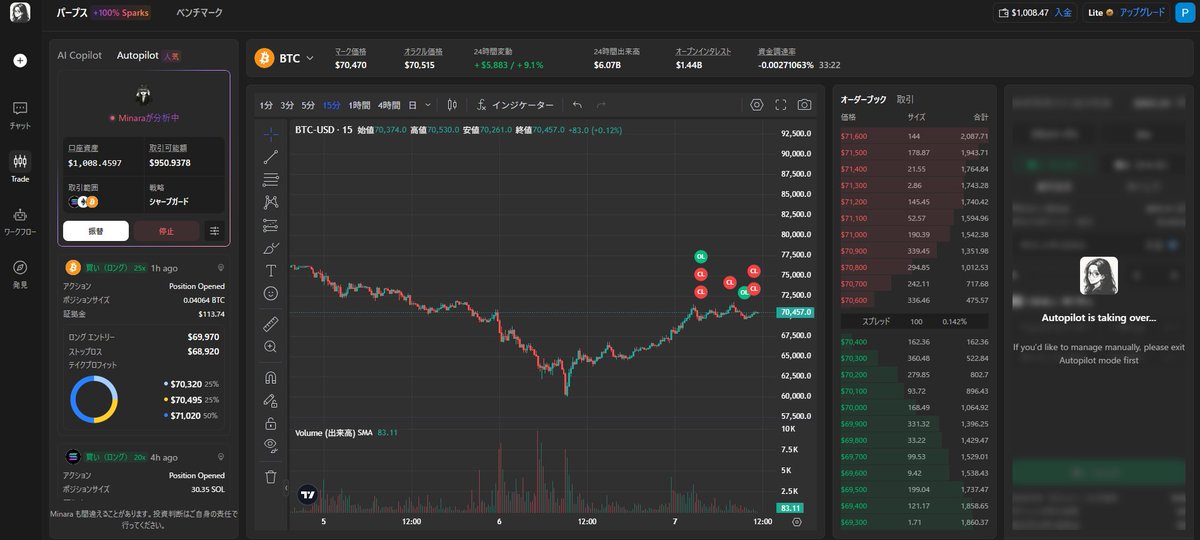Collapse the left drawing toolbar arrow
1200x540 pixels.
[287, 488]
